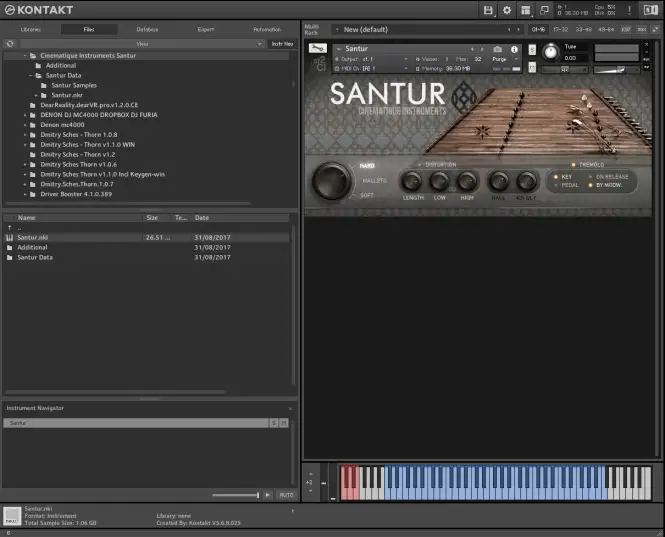Collapse Cinematique Instruments Santur folder
This screenshot has width=665, height=537.
pos(25,56)
